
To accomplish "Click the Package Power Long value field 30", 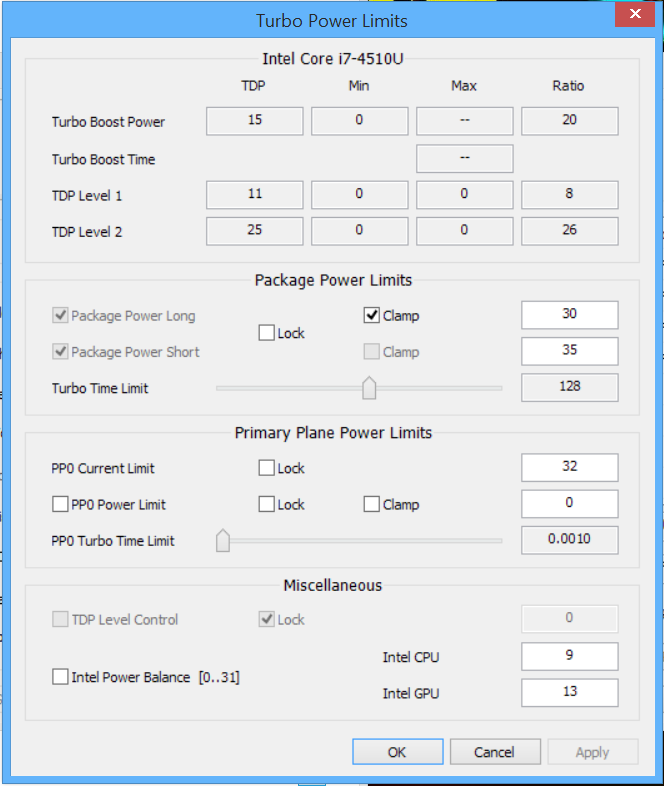I will [570, 315].
